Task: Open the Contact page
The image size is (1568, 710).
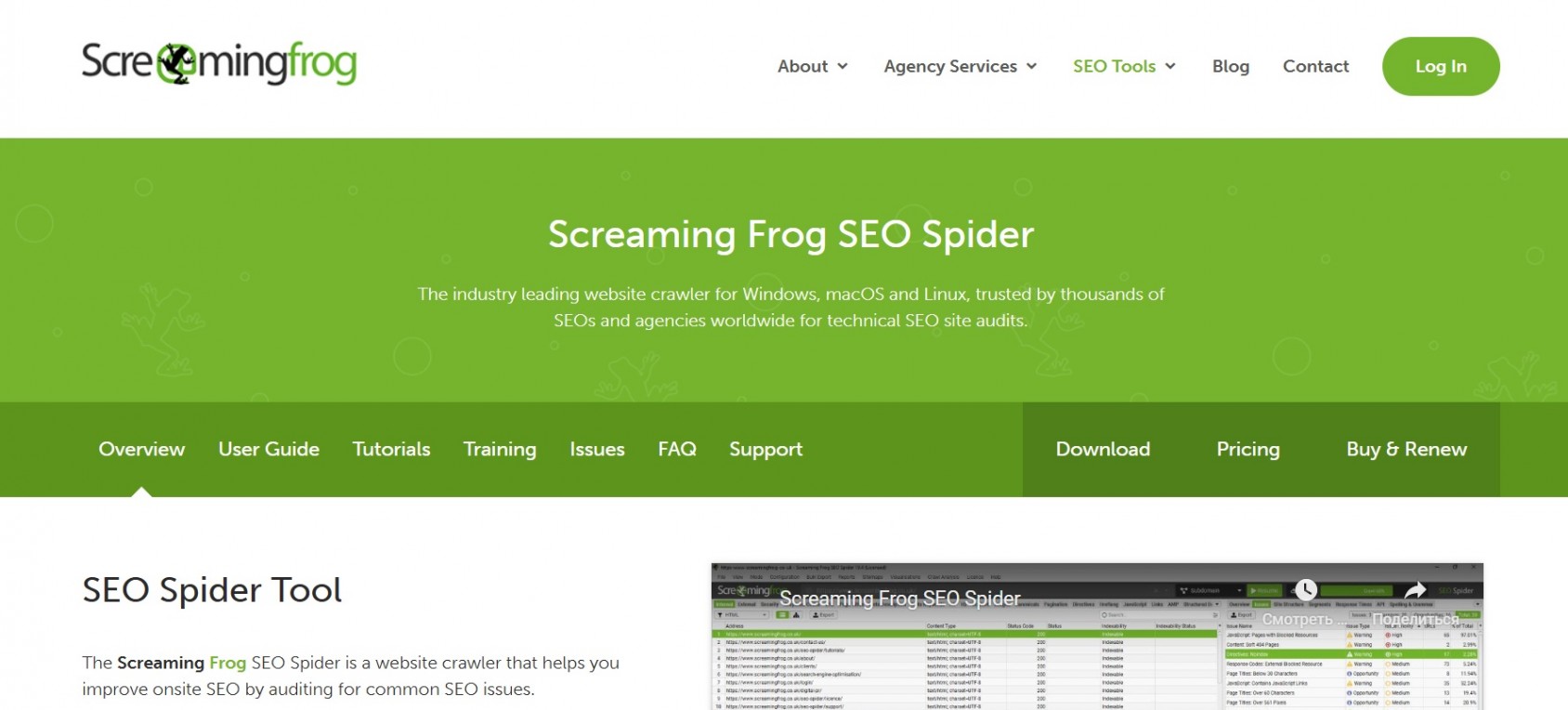Action: tap(1315, 66)
